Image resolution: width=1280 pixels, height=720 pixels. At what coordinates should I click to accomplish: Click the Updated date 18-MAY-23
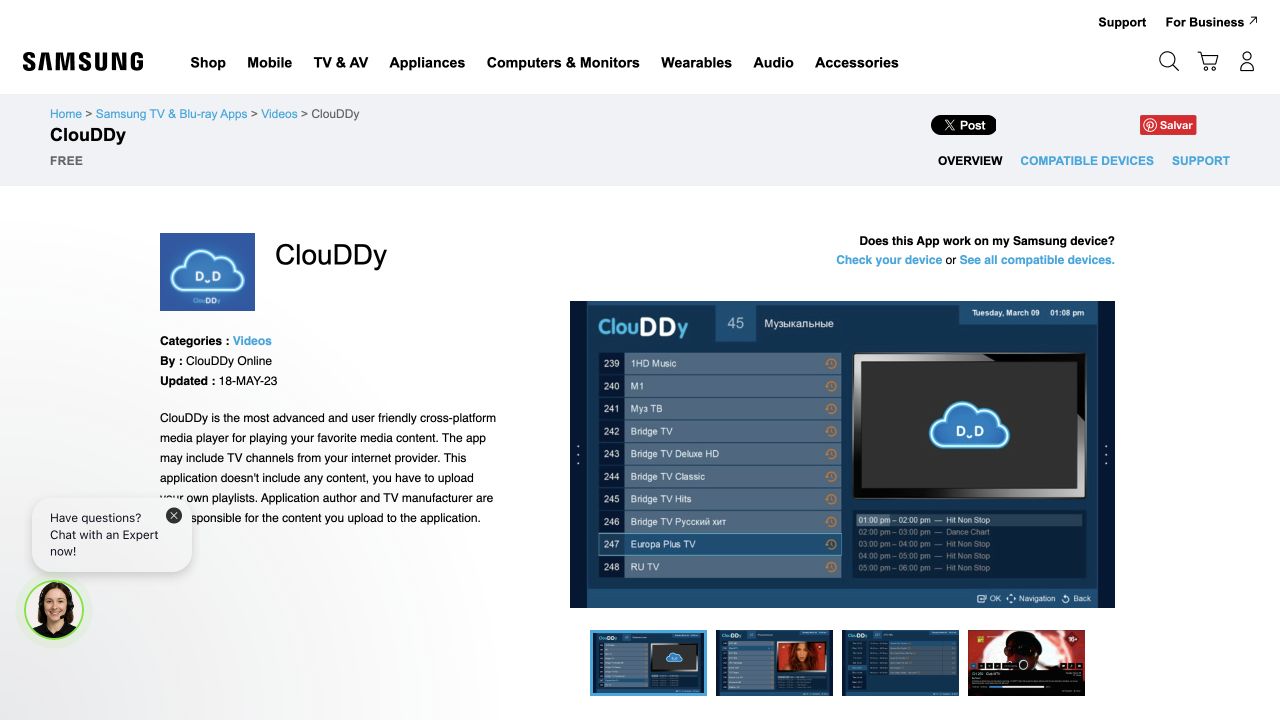(x=248, y=381)
